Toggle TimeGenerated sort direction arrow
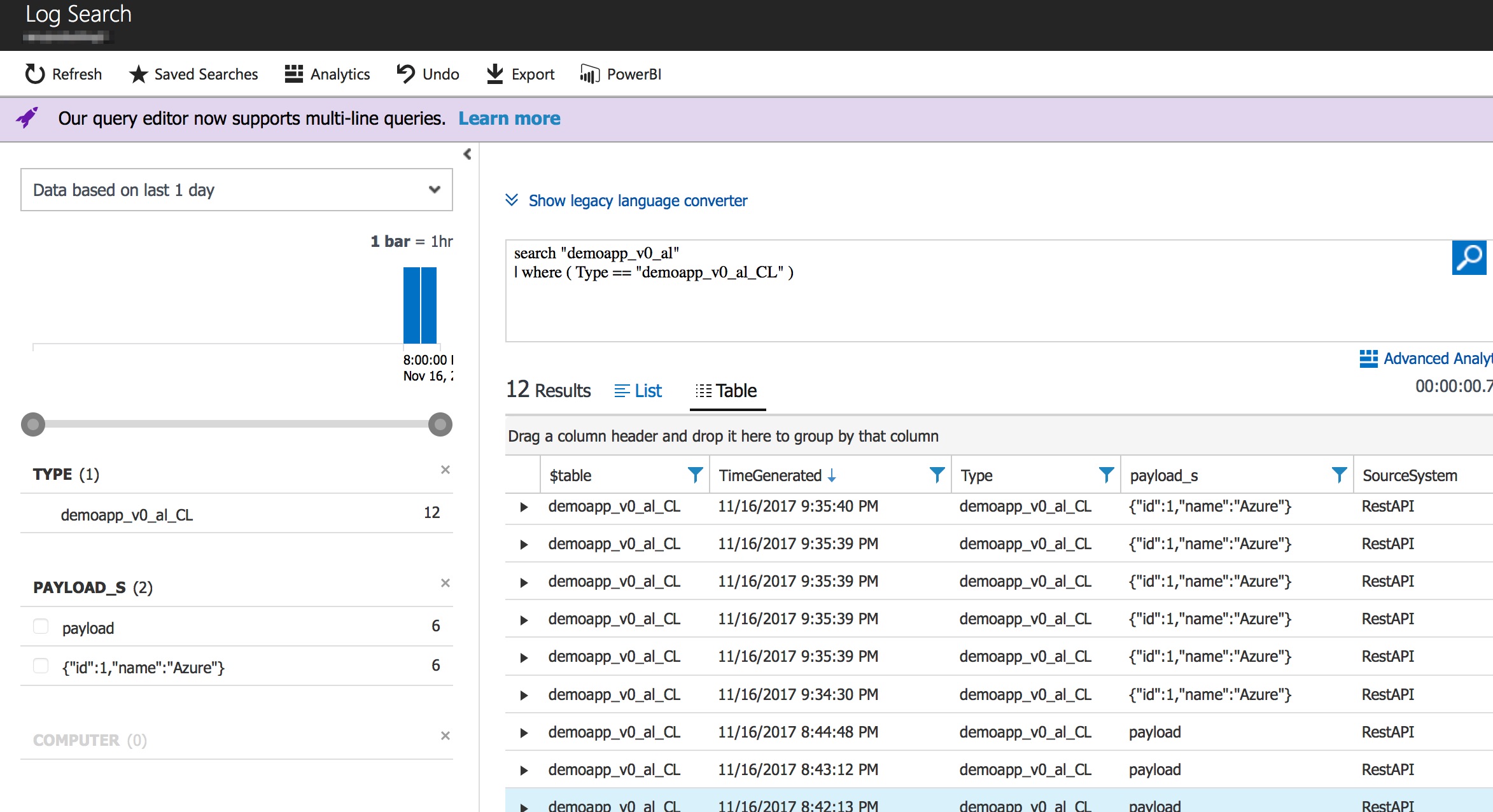 tap(832, 475)
